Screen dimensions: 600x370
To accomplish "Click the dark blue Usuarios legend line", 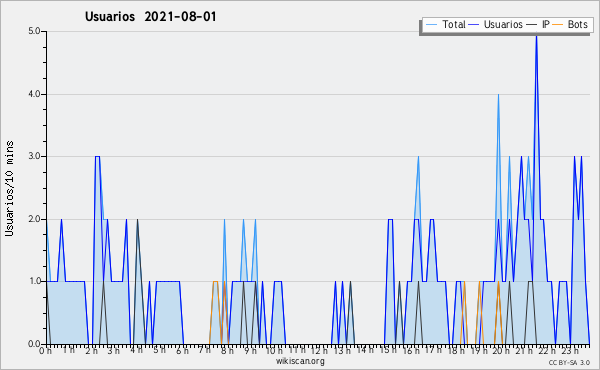I will [x=474, y=24].
